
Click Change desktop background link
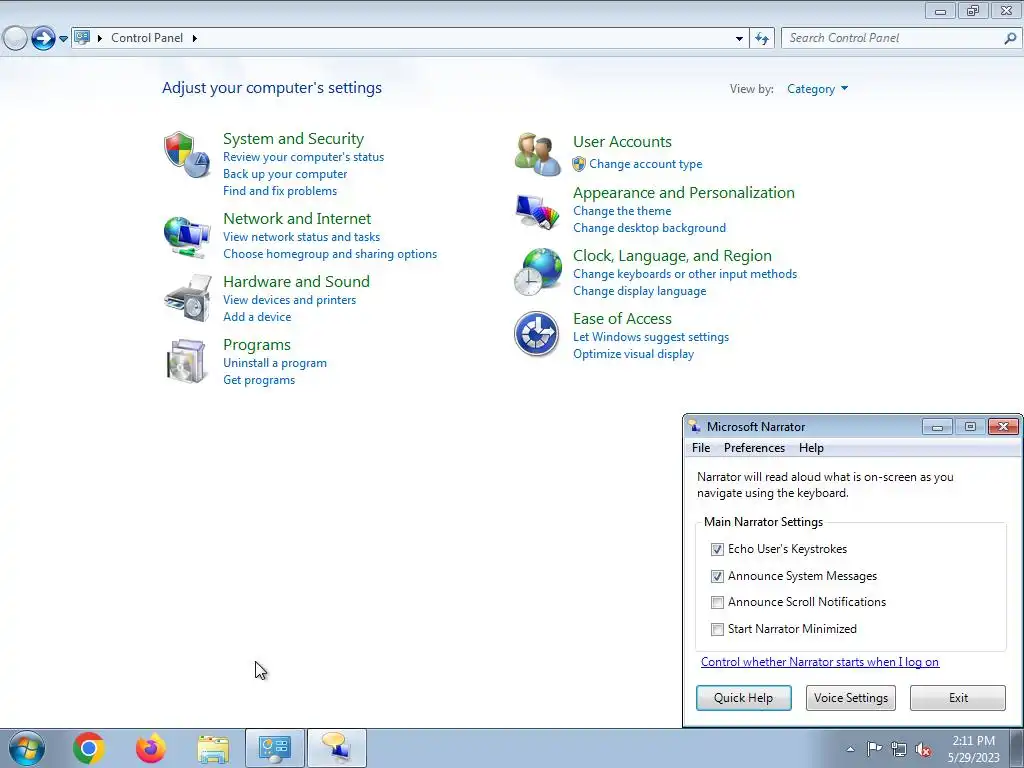click(x=649, y=228)
